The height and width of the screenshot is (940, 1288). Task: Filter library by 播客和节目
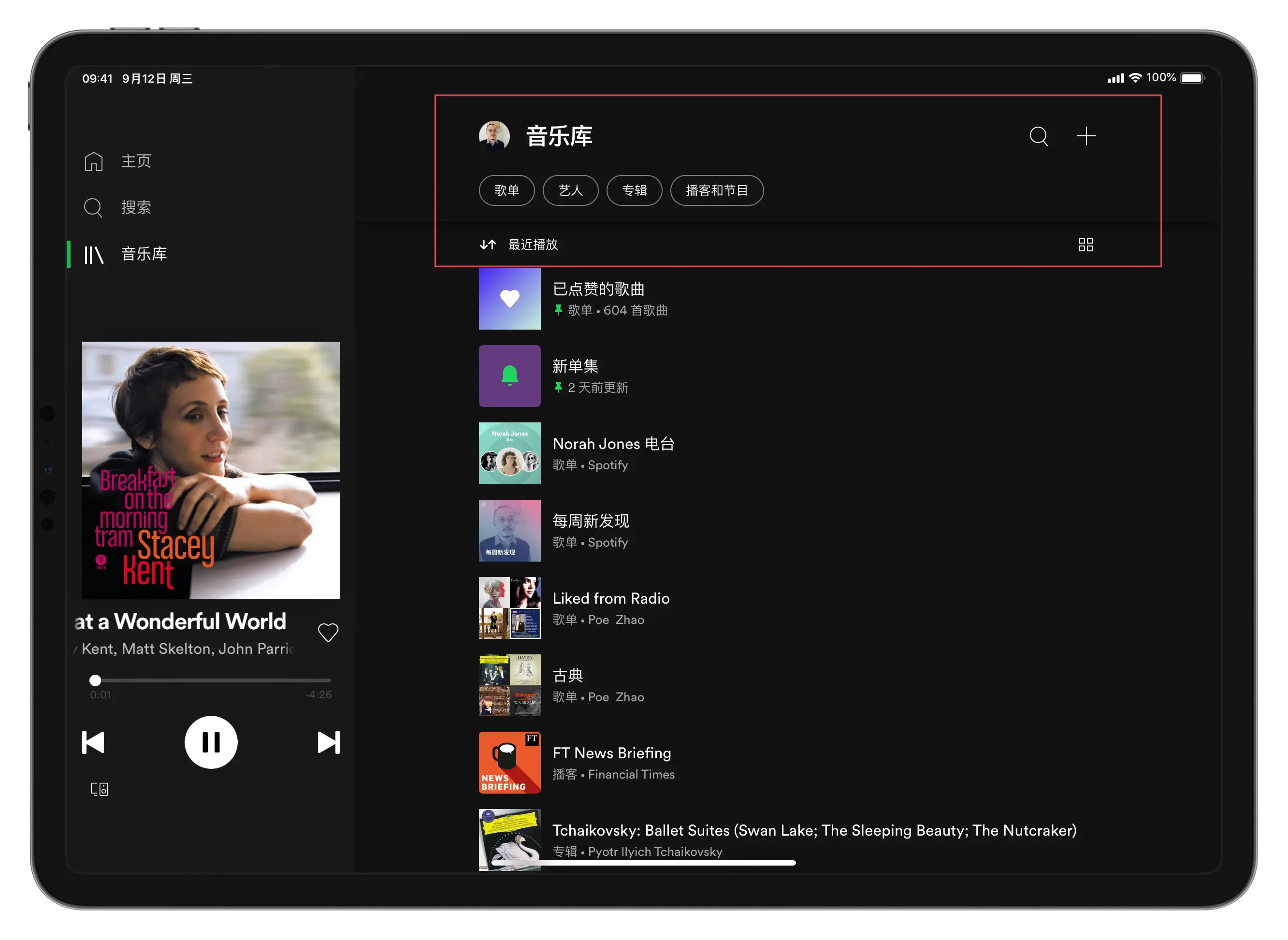716,190
